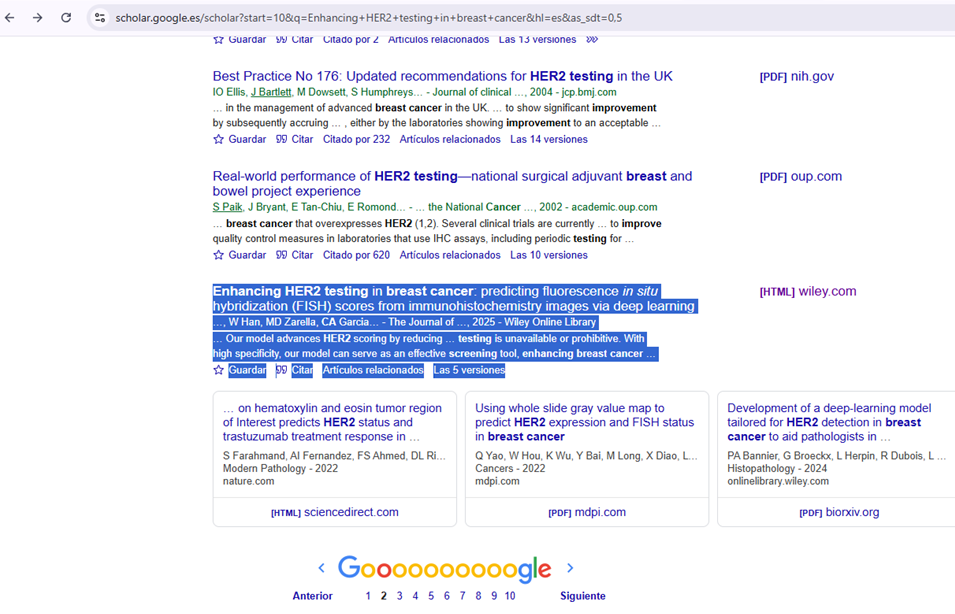Show Las 14 versiones
955x614 pixels.
point(549,139)
